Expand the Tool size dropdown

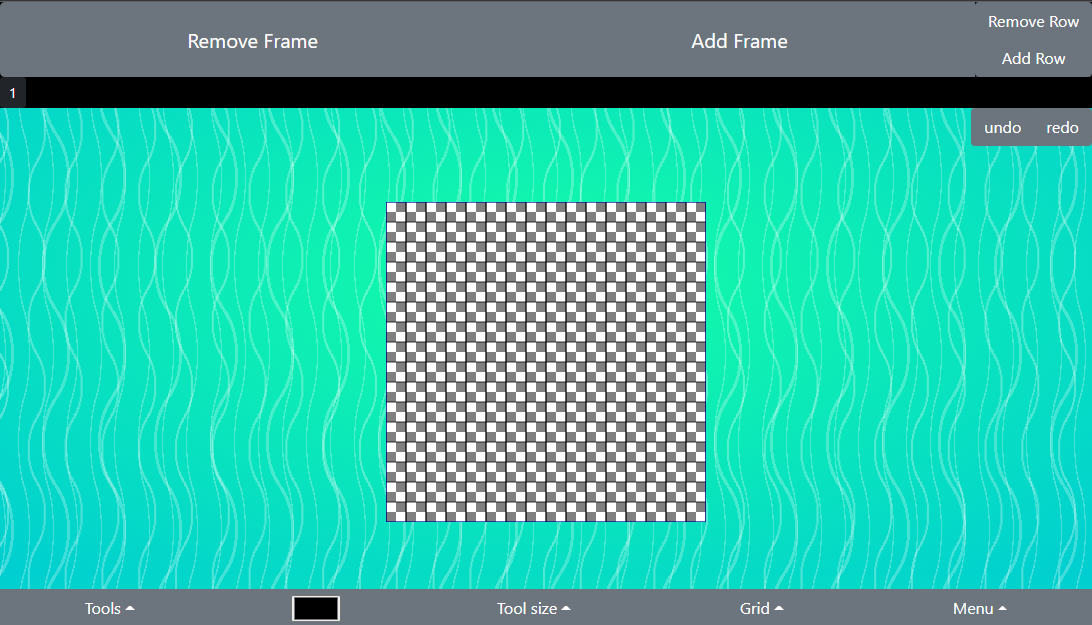(x=533, y=608)
